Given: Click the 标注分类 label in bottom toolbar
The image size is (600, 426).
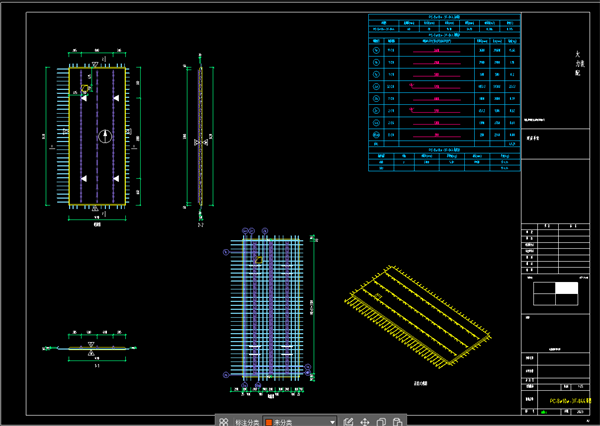Looking at the screenshot, I should click(x=247, y=422).
